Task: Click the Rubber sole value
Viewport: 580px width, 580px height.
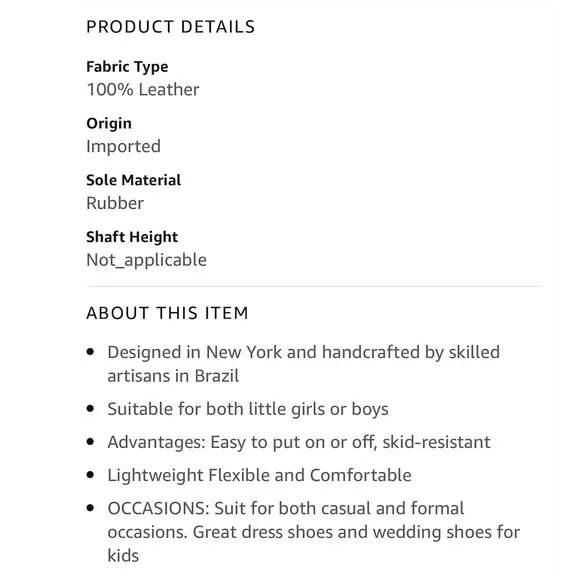Action: (115, 203)
